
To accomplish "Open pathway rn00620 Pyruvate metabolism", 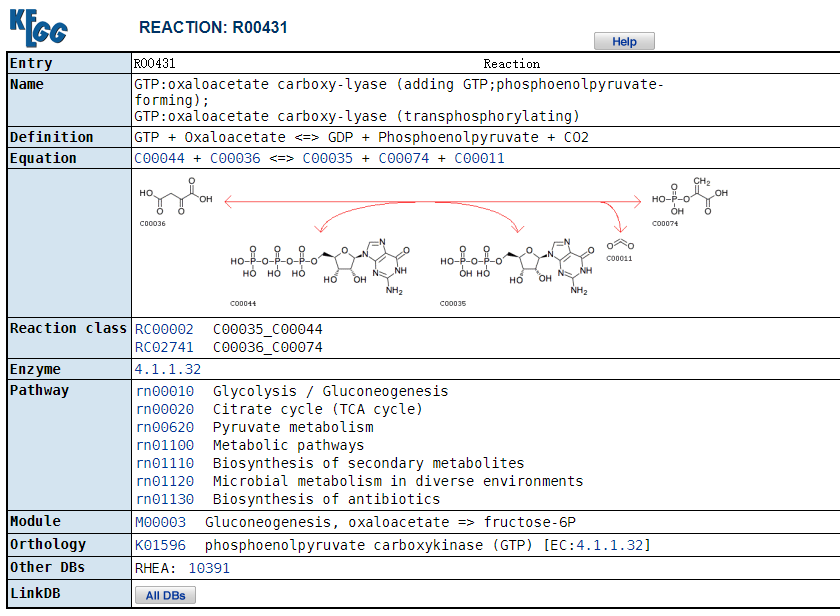I will tap(165, 427).
